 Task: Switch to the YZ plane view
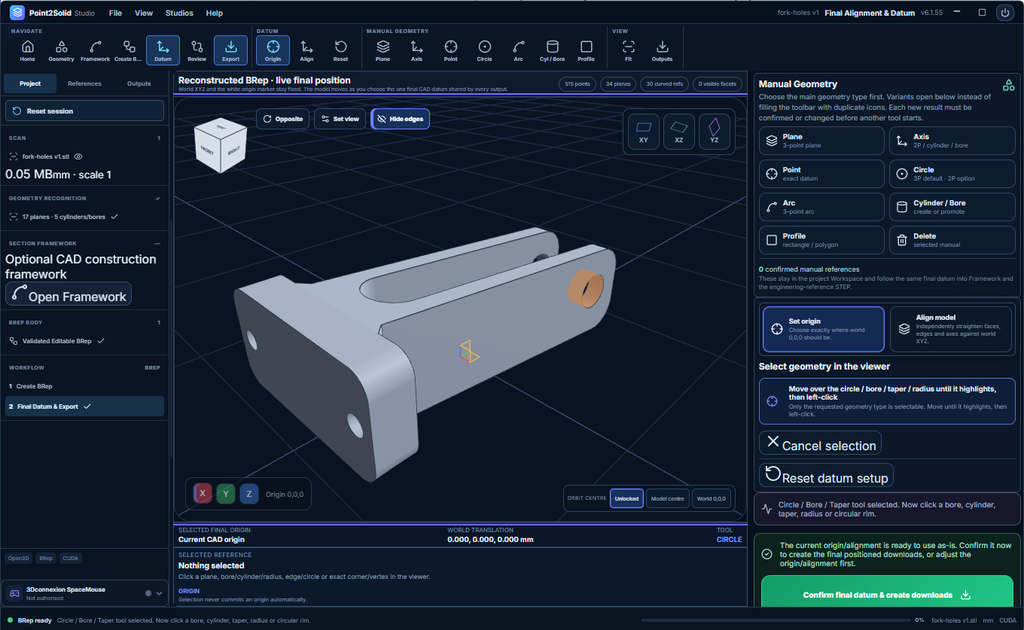pyautogui.click(x=714, y=131)
